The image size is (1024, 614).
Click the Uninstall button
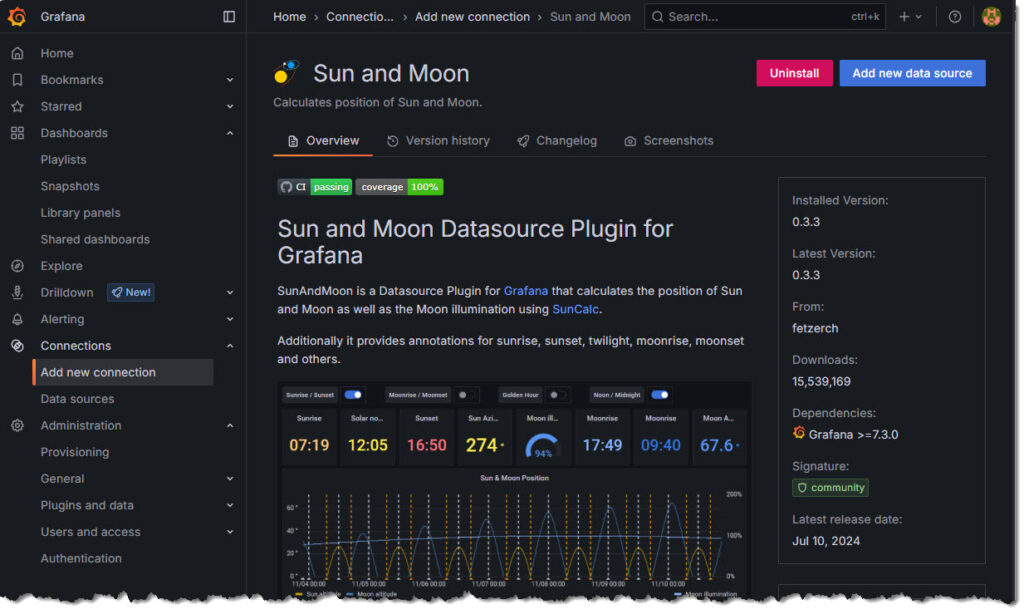794,73
